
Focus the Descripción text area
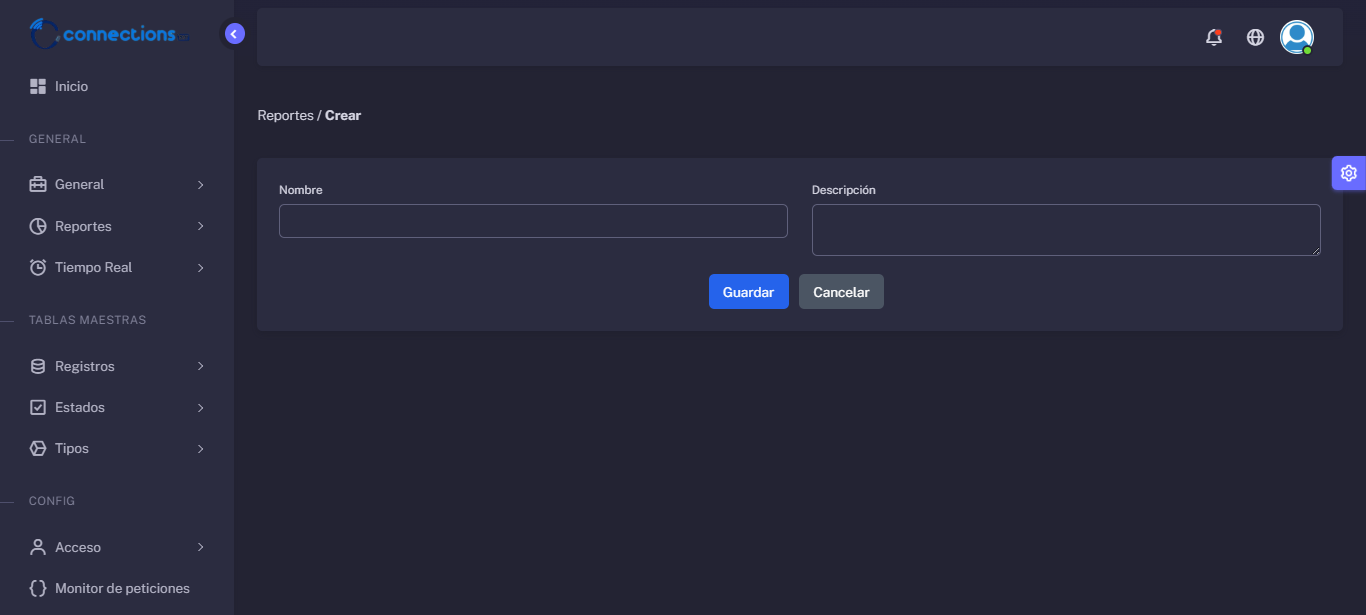click(x=1066, y=230)
